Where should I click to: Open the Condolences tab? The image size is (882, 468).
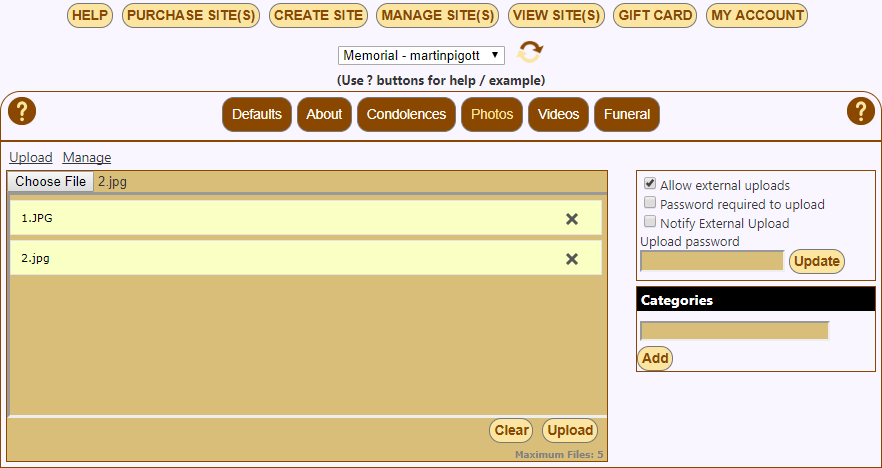click(406, 114)
